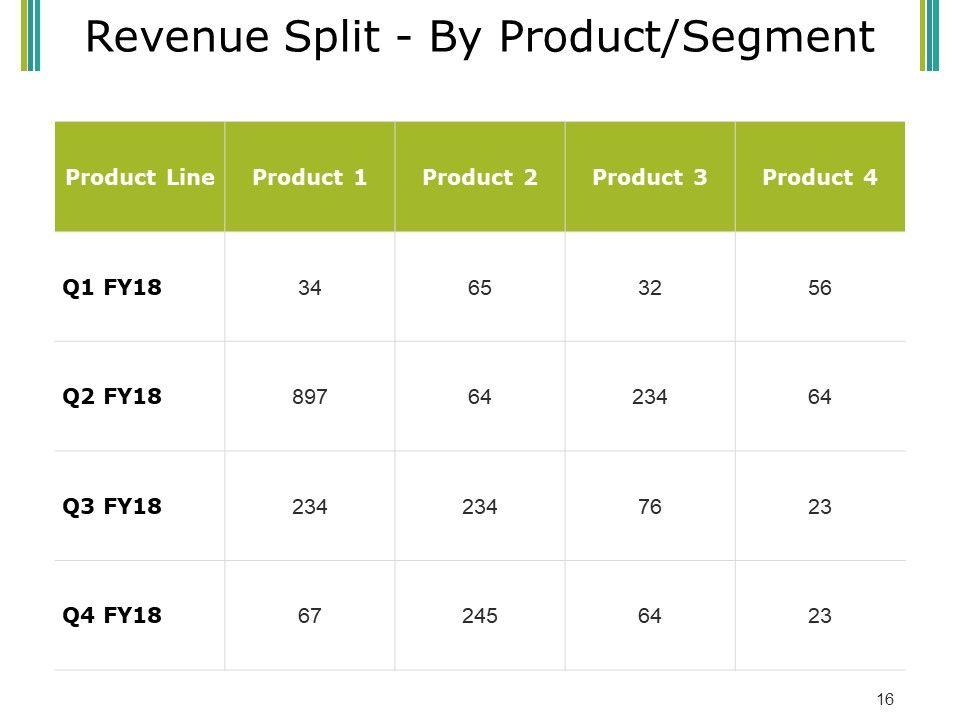Click the "Q3 FY18" row label

pyautogui.click(x=111, y=507)
